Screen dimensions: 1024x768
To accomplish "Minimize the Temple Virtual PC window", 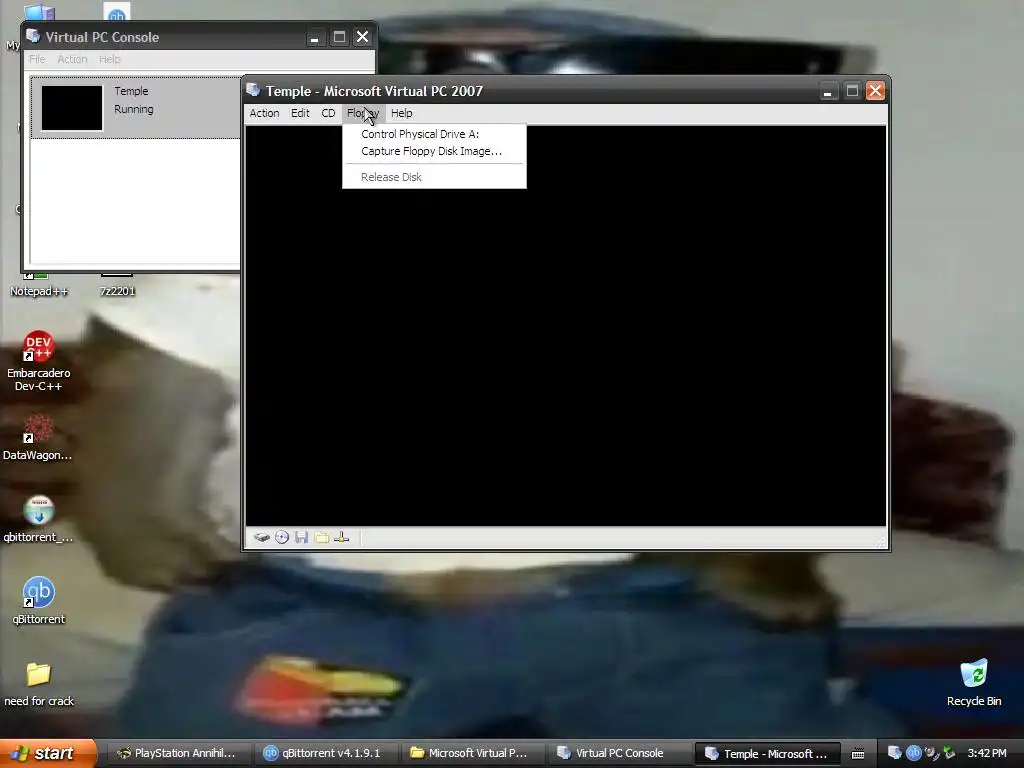I will (x=827, y=91).
